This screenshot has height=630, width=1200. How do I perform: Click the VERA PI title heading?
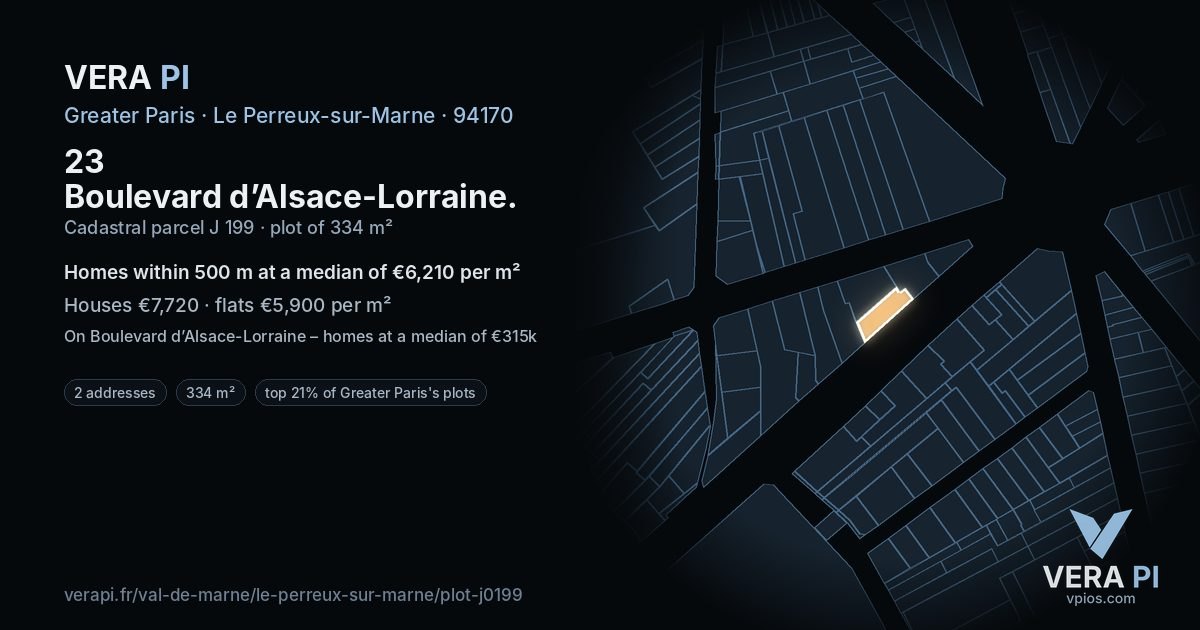pos(127,77)
